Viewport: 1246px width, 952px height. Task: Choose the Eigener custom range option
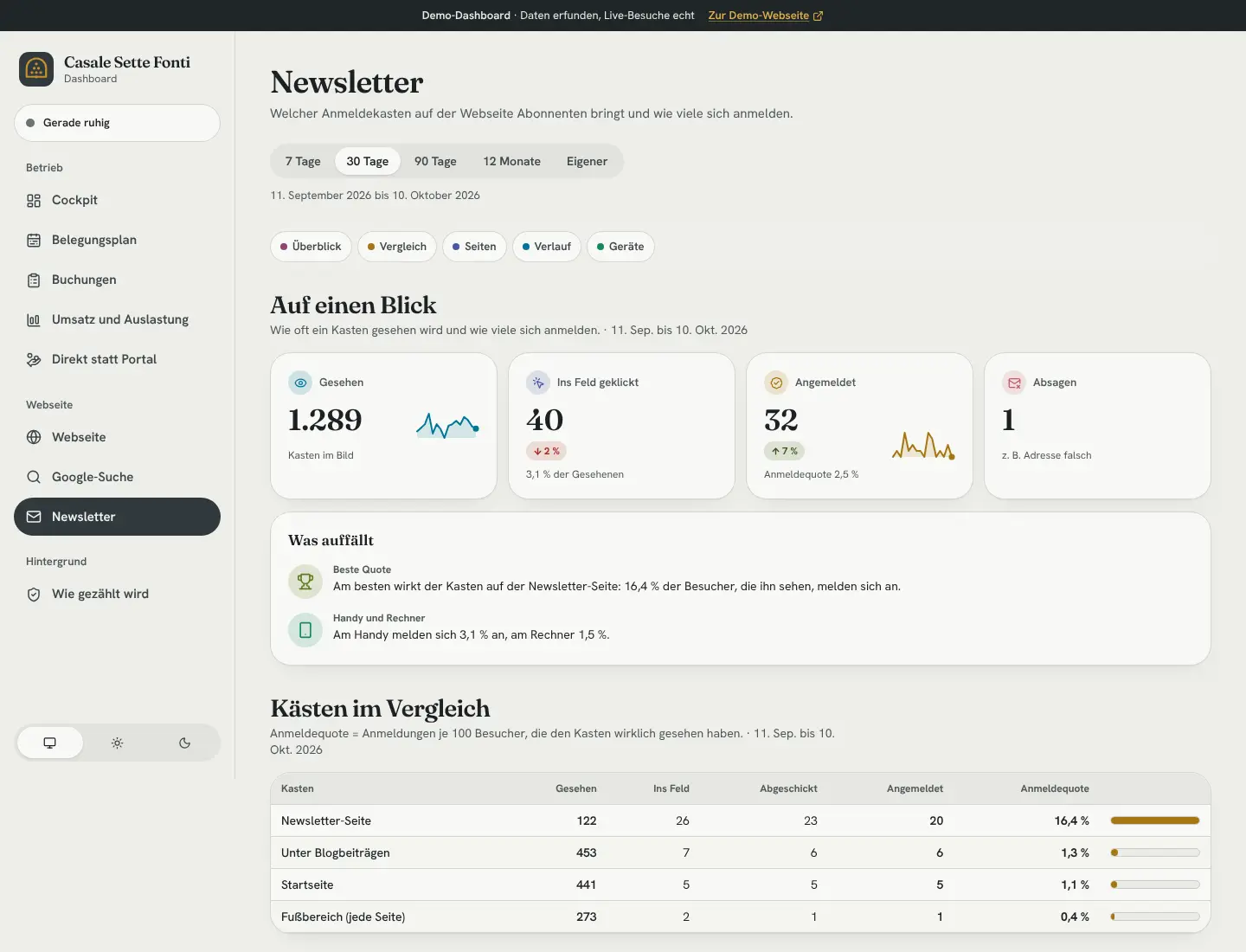[587, 161]
